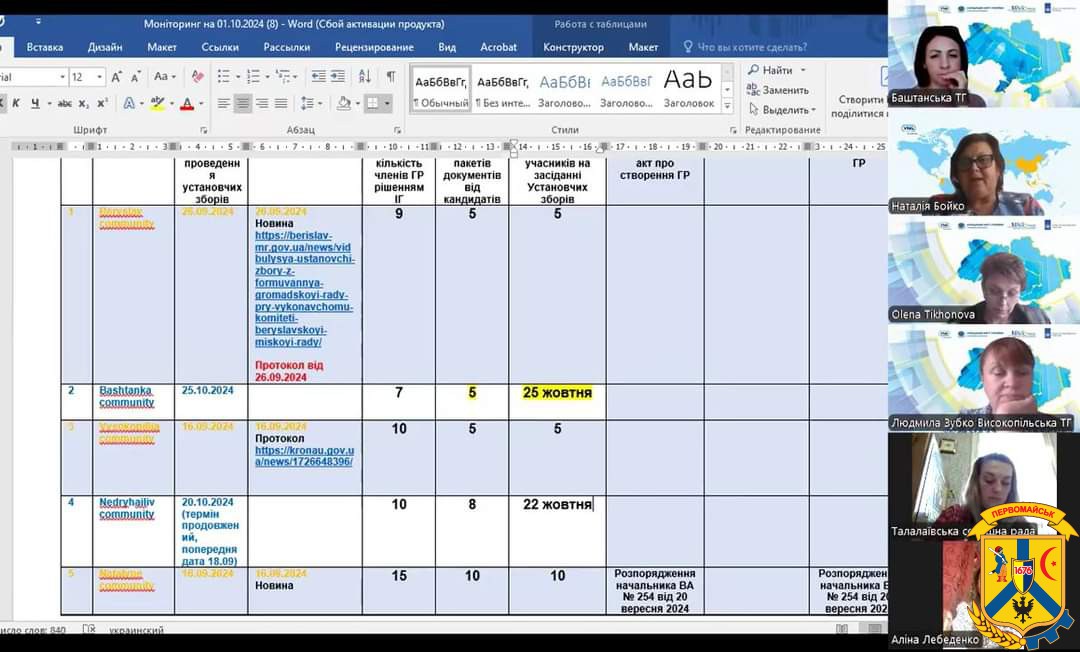Open the Вставка ribbon tab
The width and height of the screenshot is (1080, 652).
[x=45, y=48]
